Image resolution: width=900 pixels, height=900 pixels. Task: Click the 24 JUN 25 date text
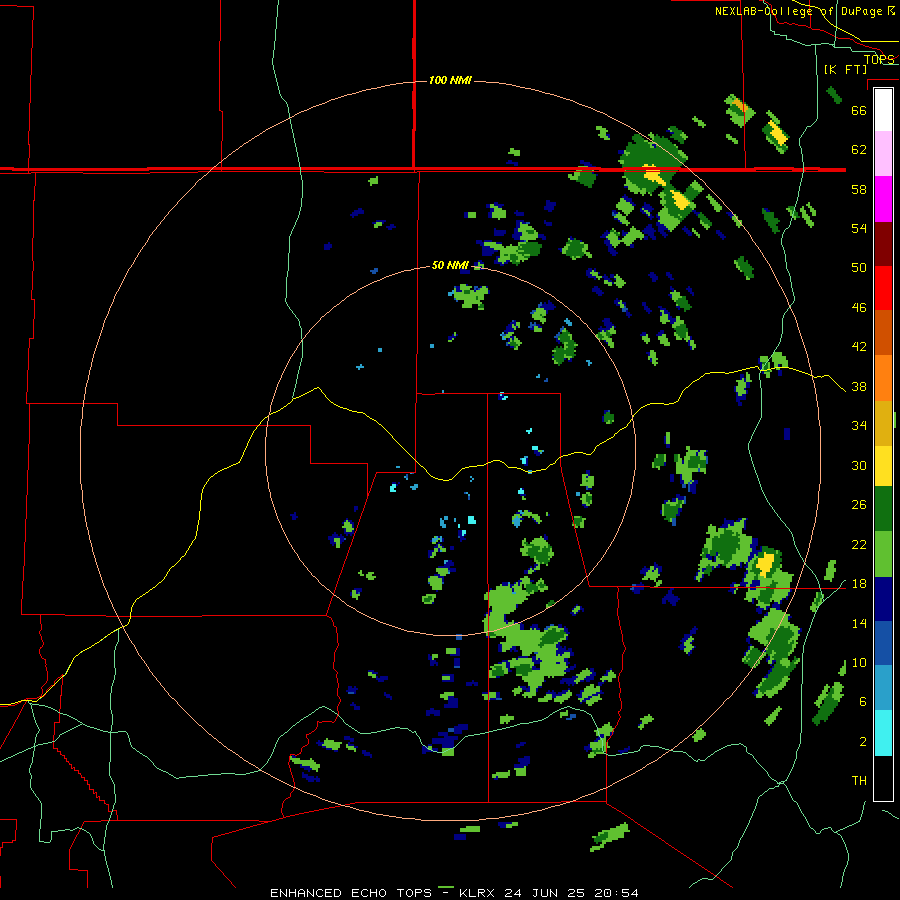tap(544, 893)
